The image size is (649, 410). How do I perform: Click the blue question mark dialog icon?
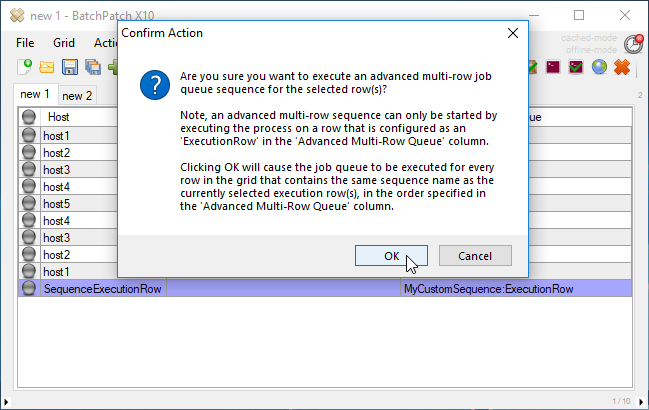(154, 84)
